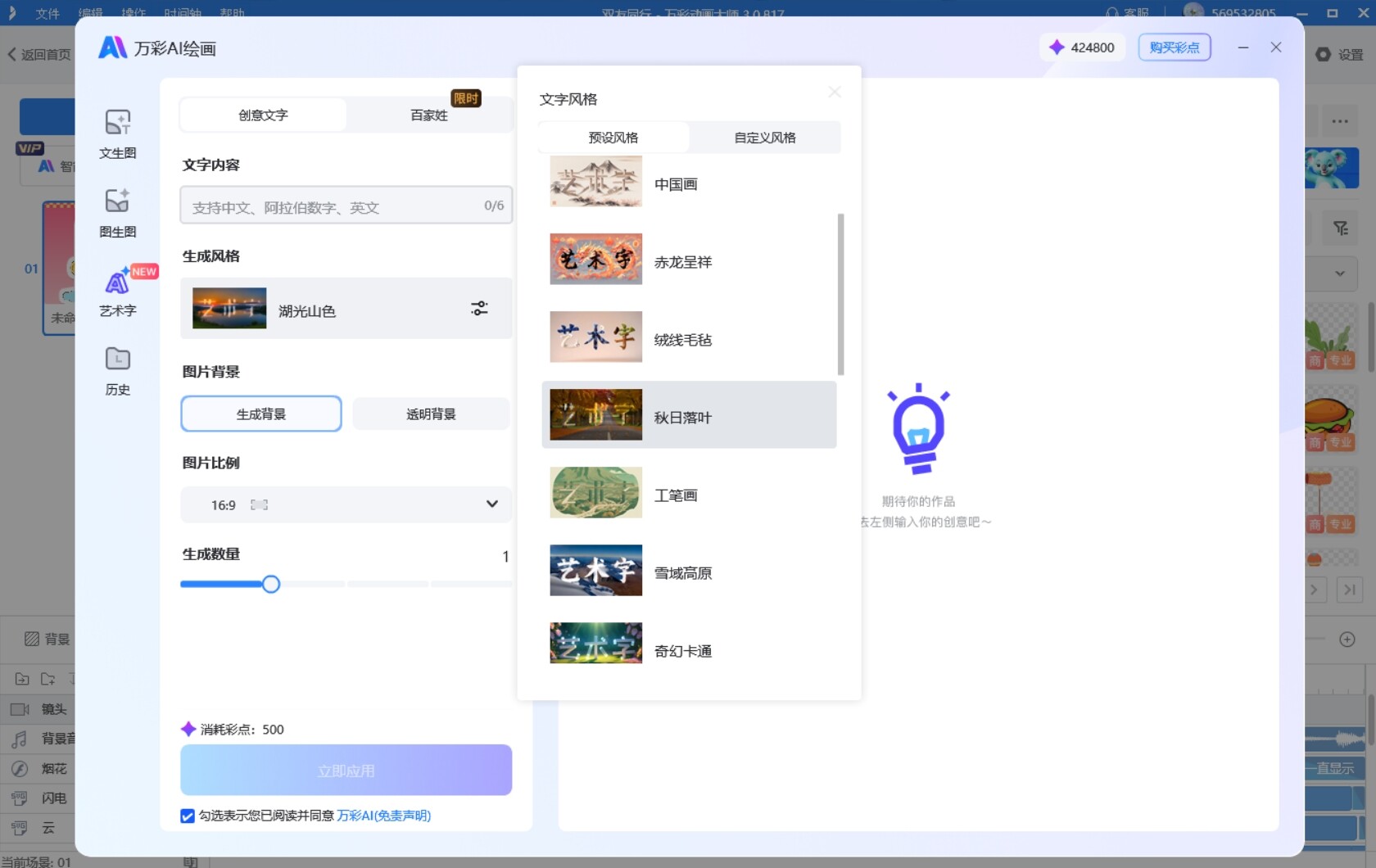Click the style settings sliders icon beside 湖光山色
Image resolution: width=1376 pixels, height=868 pixels.
click(x=479, y=308)
